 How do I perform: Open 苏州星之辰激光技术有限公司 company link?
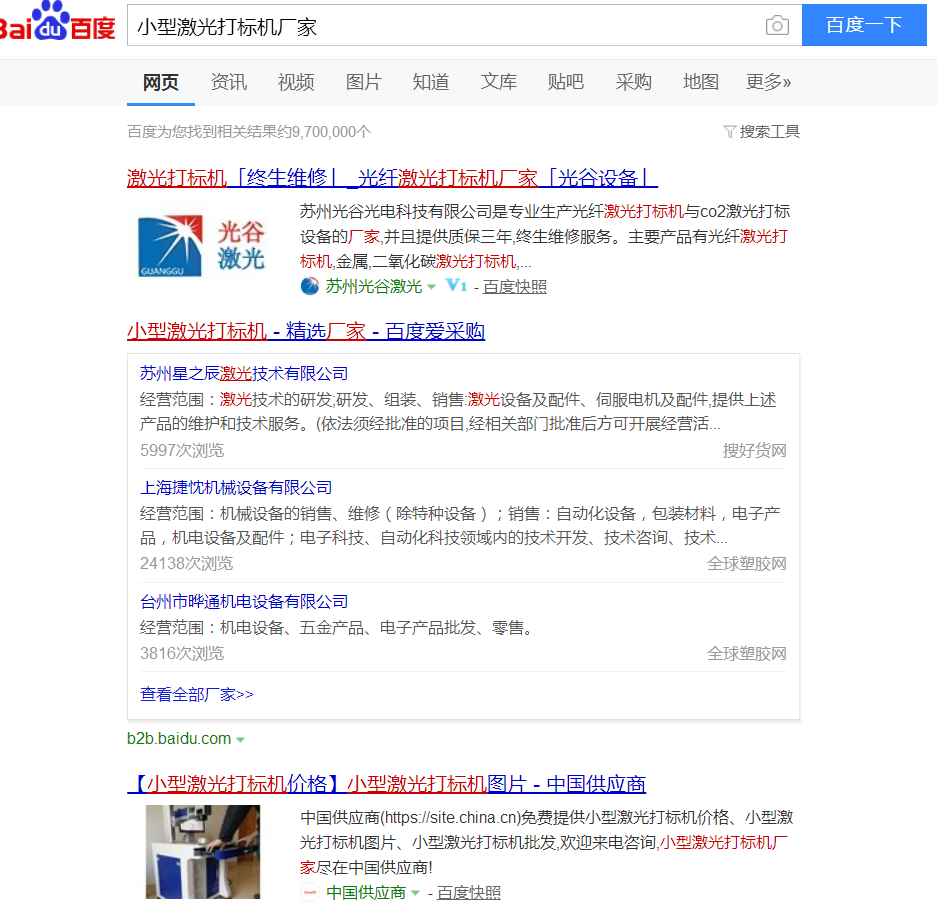coord(244,374)
